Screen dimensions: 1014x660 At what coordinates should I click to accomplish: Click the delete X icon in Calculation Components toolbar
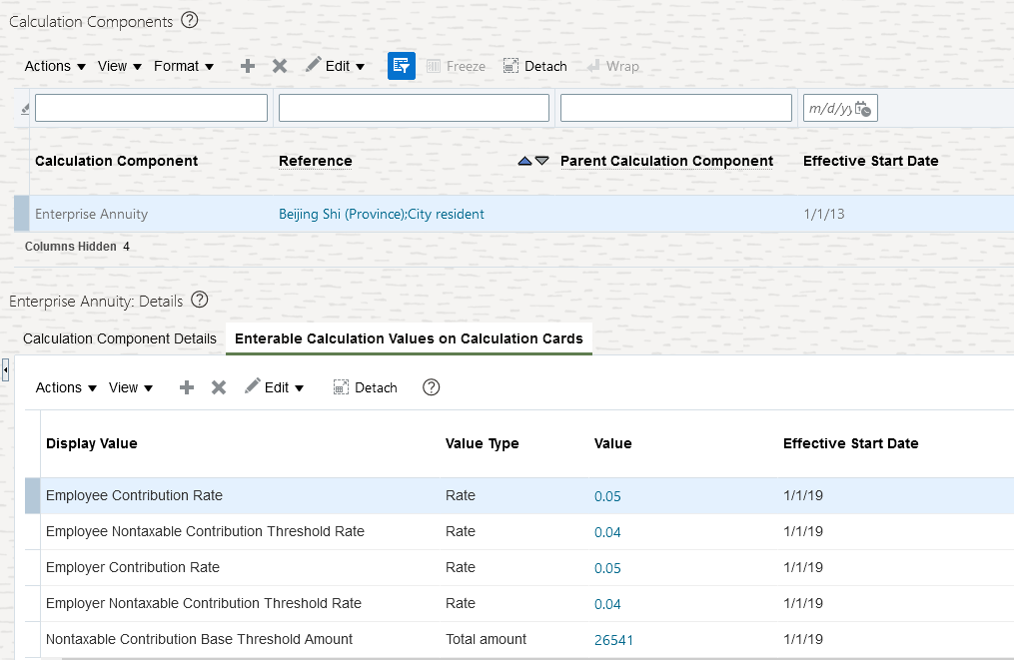280,66
